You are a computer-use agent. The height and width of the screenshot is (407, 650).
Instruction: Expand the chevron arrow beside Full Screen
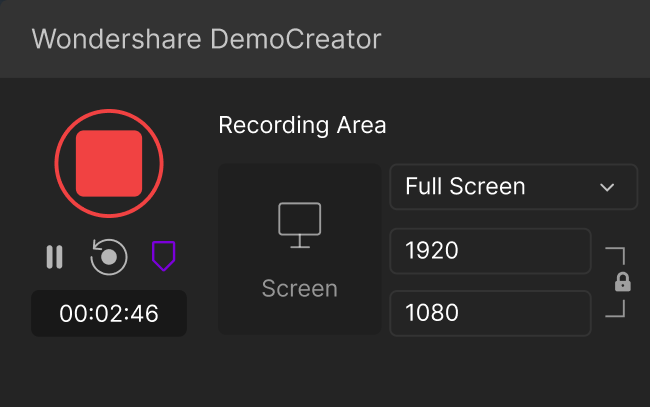(x=606, y=187)
